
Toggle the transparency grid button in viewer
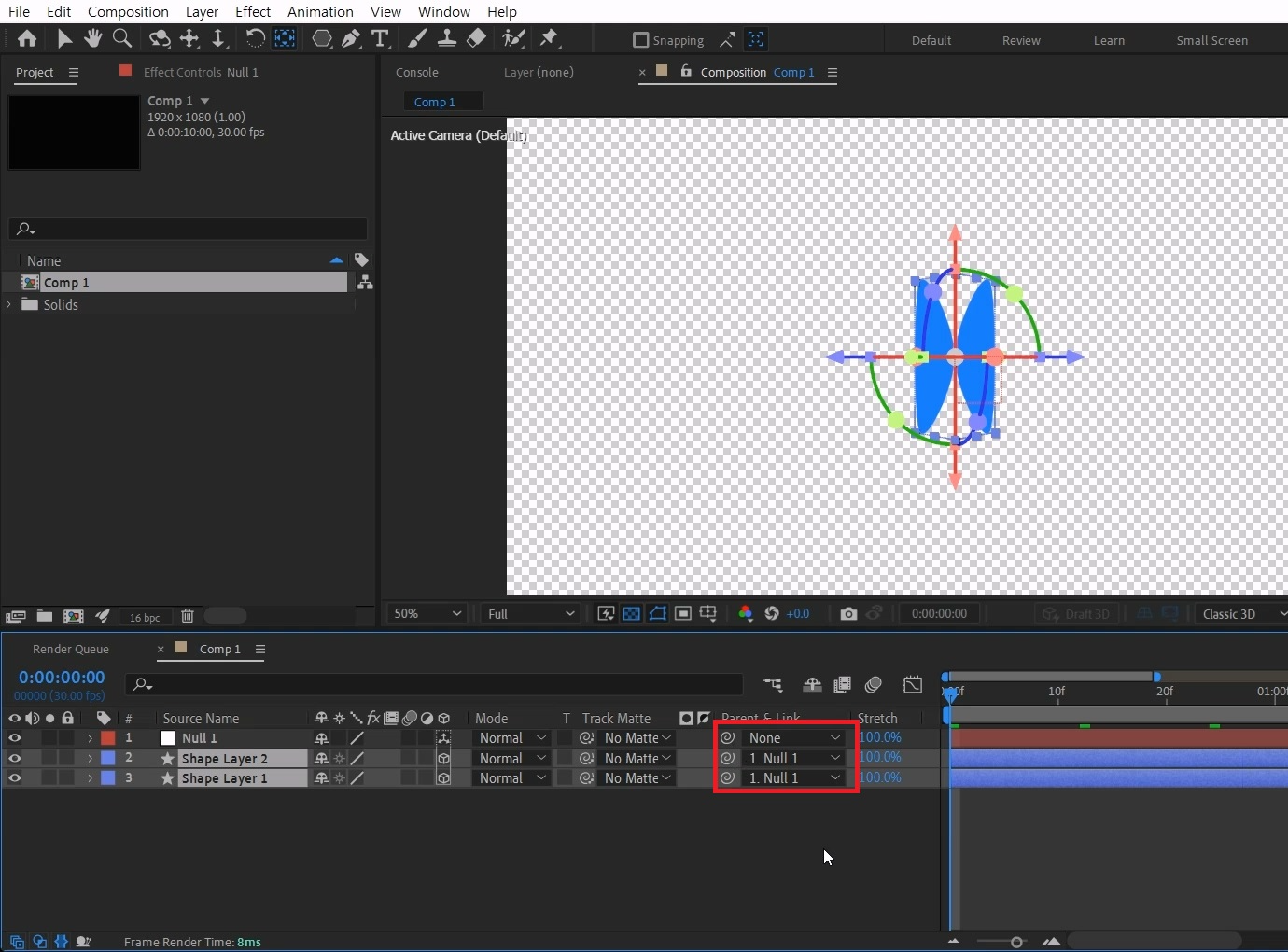[x=632, y=614]
